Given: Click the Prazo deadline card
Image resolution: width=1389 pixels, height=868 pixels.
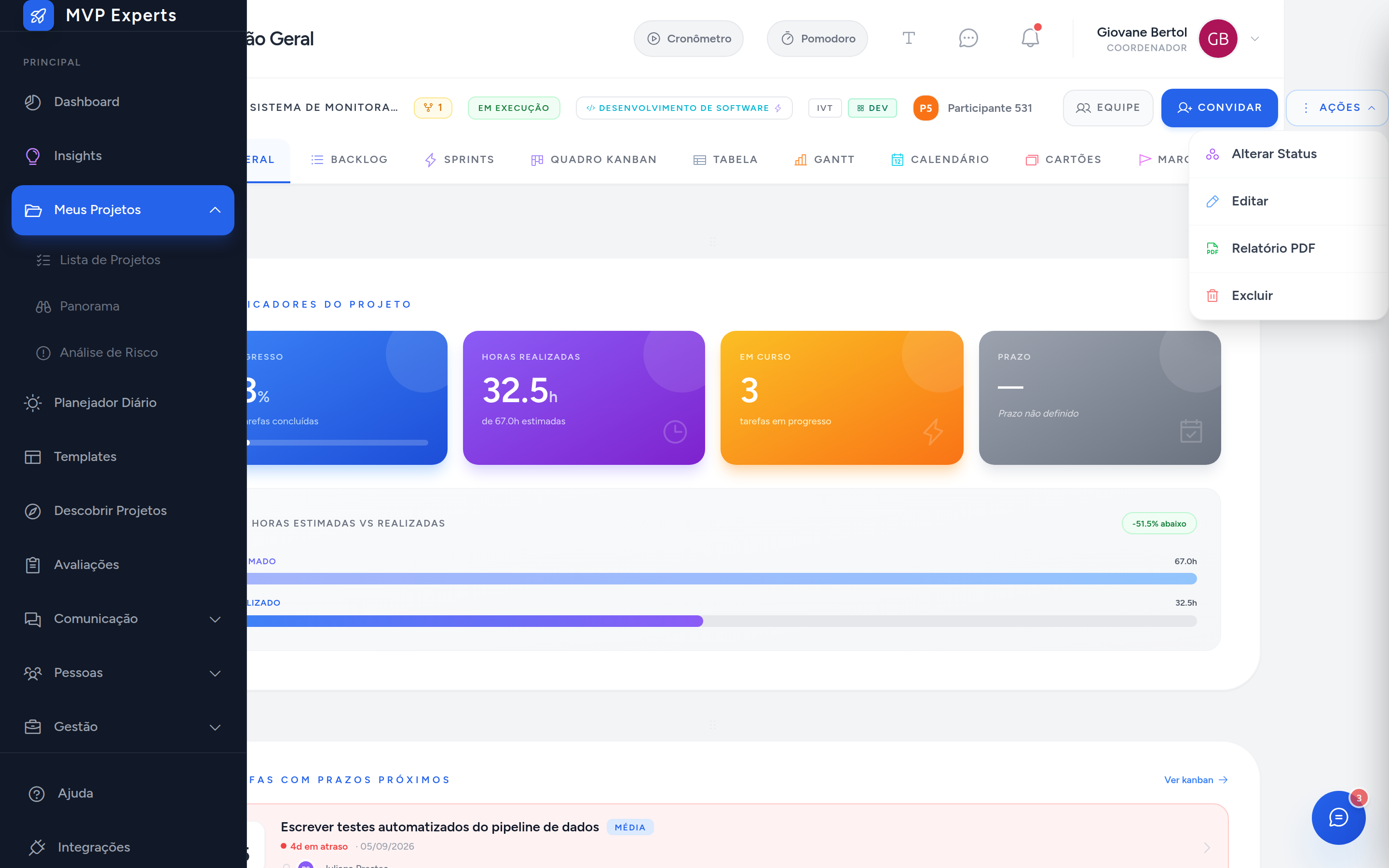Looking at the screenshot, I should coord(1100,397).
